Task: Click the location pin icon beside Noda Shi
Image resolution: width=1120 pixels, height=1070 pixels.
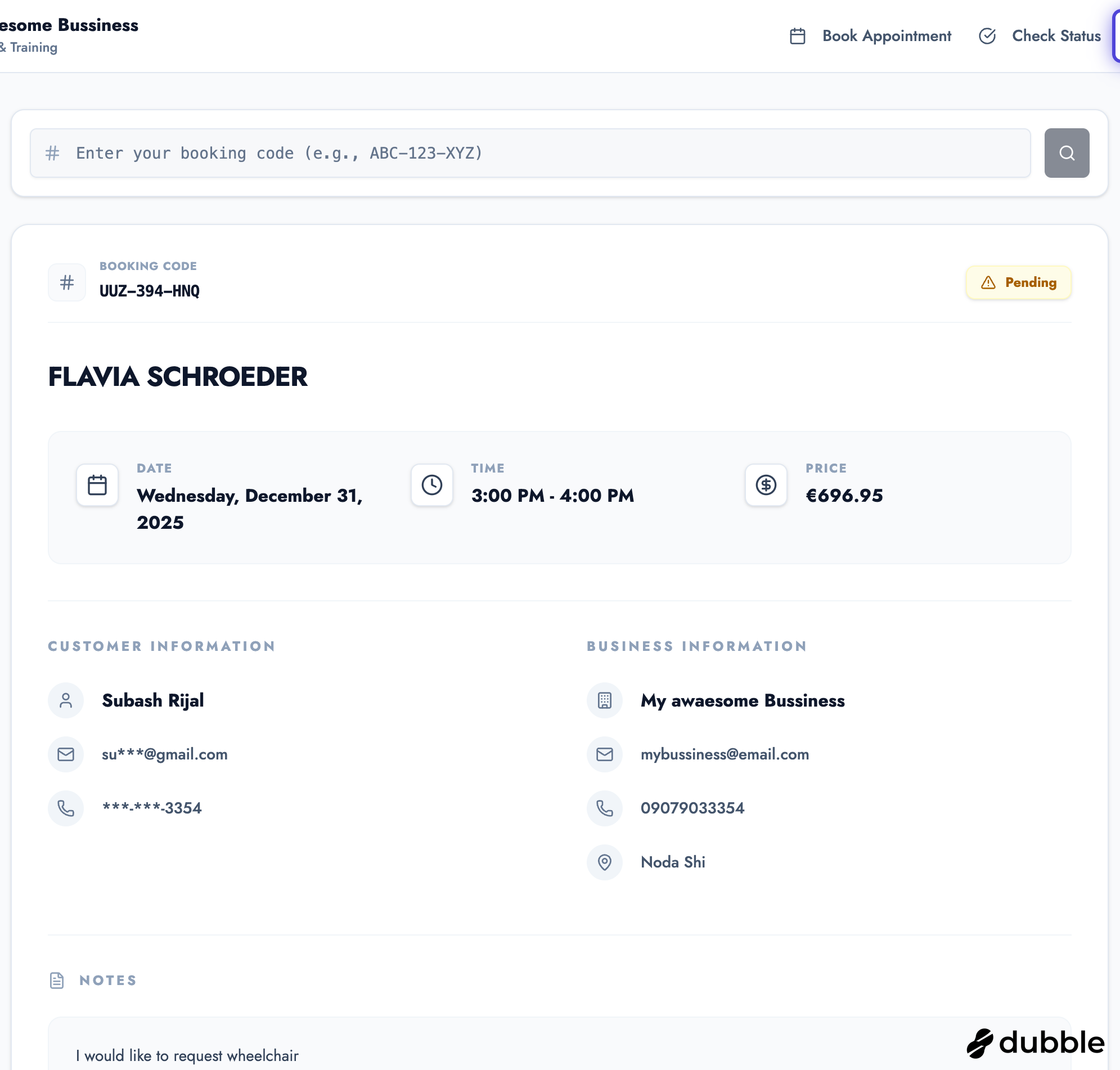Action: [x=605, y=862]
